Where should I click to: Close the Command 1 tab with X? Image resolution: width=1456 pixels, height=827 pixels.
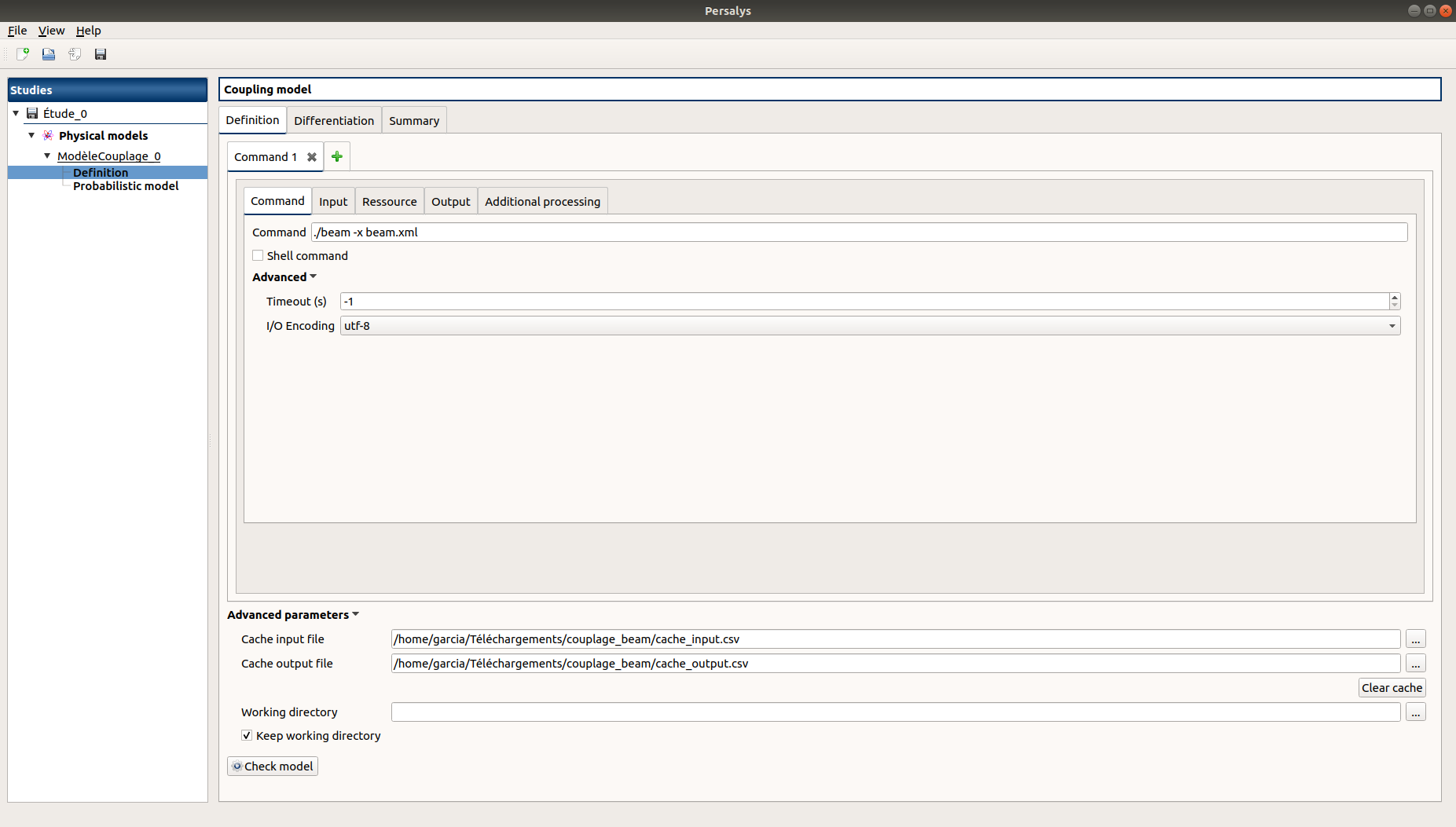pos(312,157)
